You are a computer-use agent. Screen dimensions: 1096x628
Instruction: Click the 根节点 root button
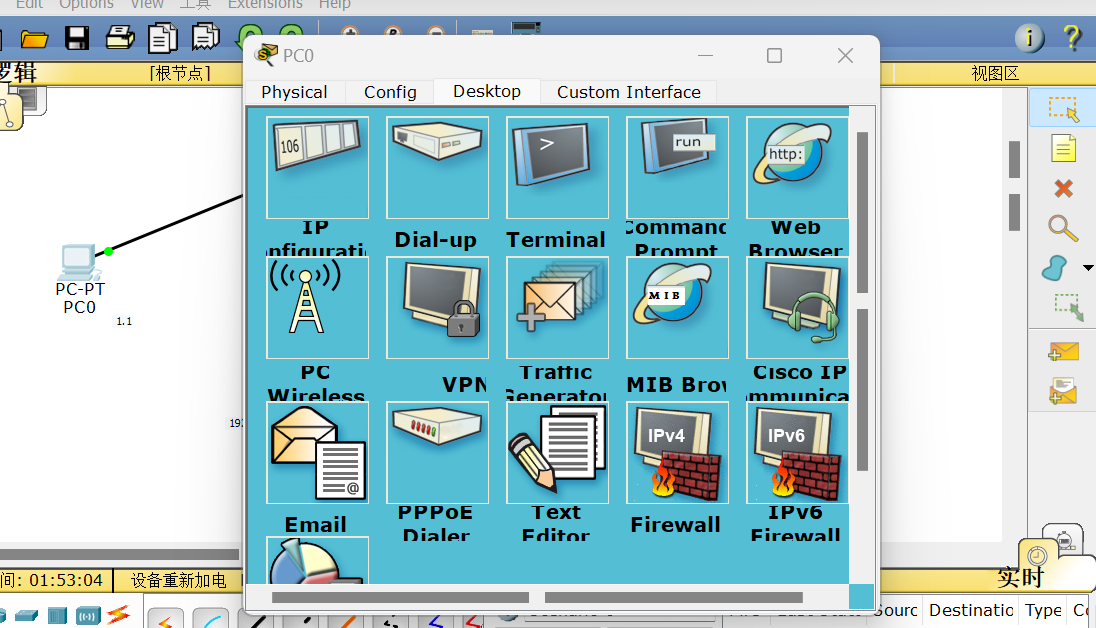180,73
